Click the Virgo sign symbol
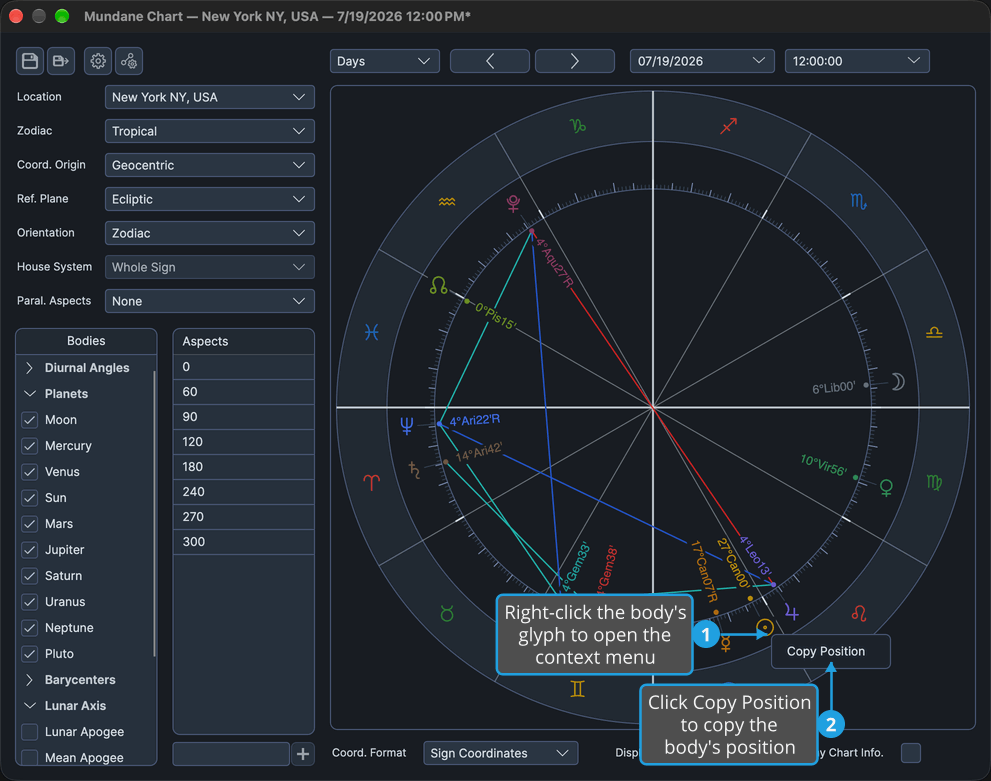The height and width of the screenshot is (781, 991). [x=934, y=483]
